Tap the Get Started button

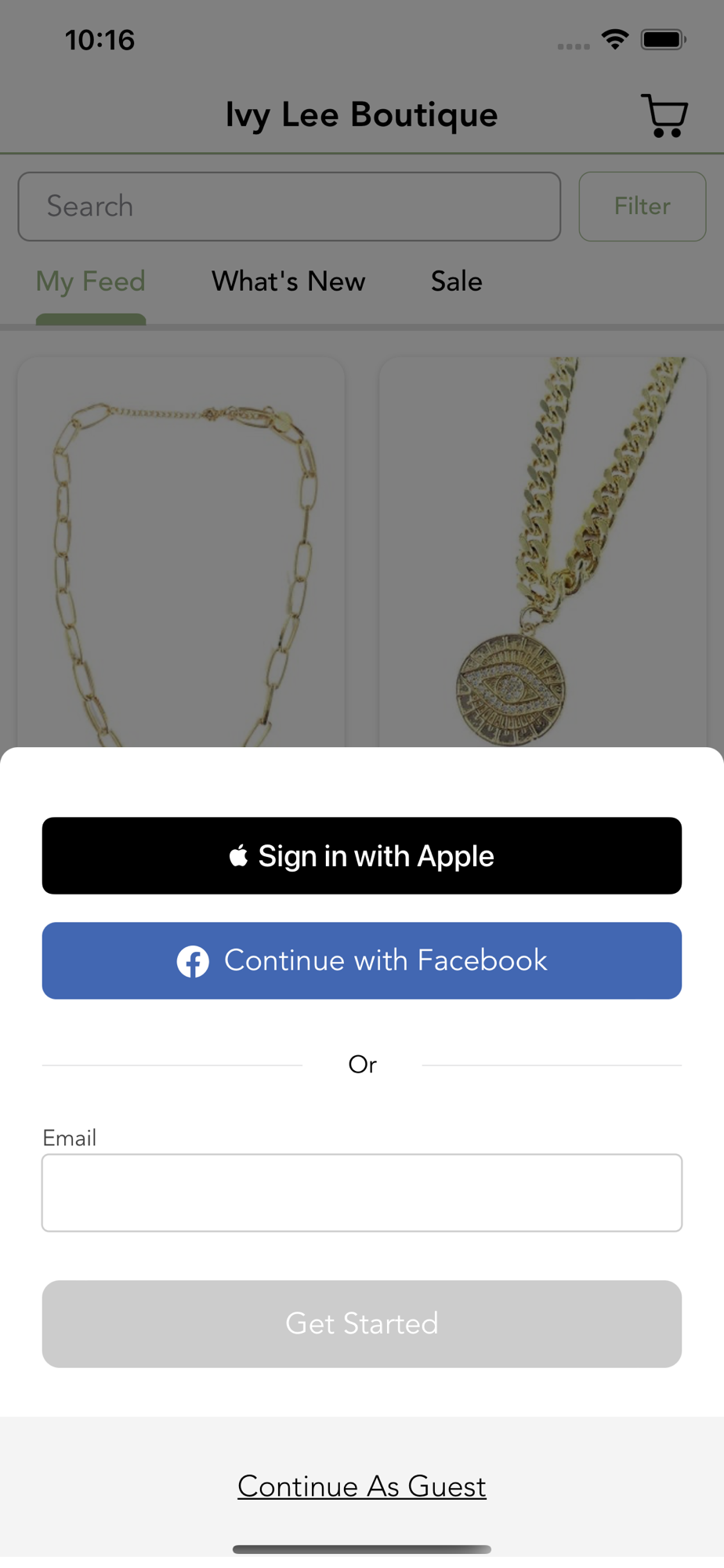coord(362,1323)
